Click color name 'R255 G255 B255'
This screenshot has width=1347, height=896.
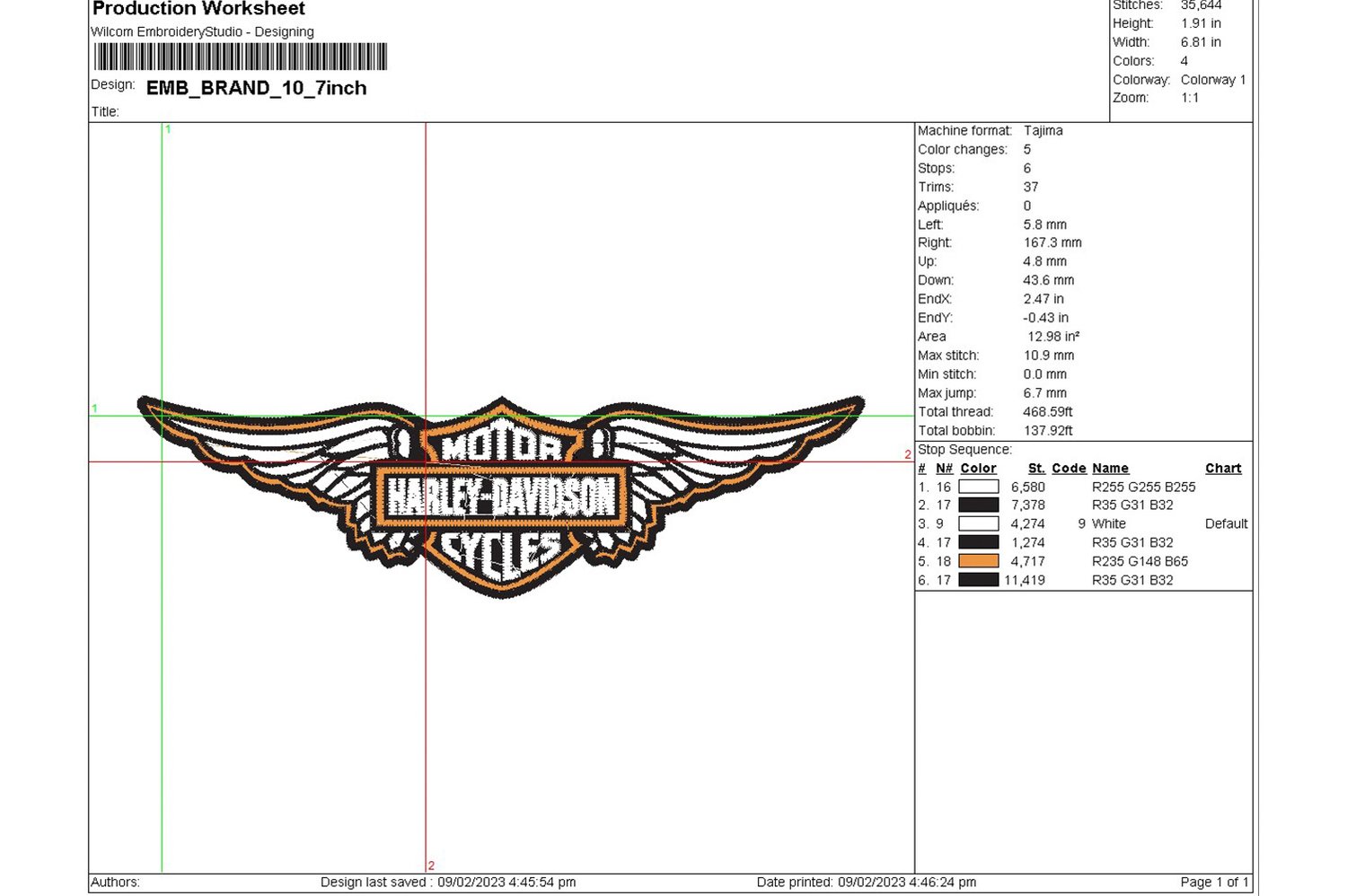(x=1144, y=487)
